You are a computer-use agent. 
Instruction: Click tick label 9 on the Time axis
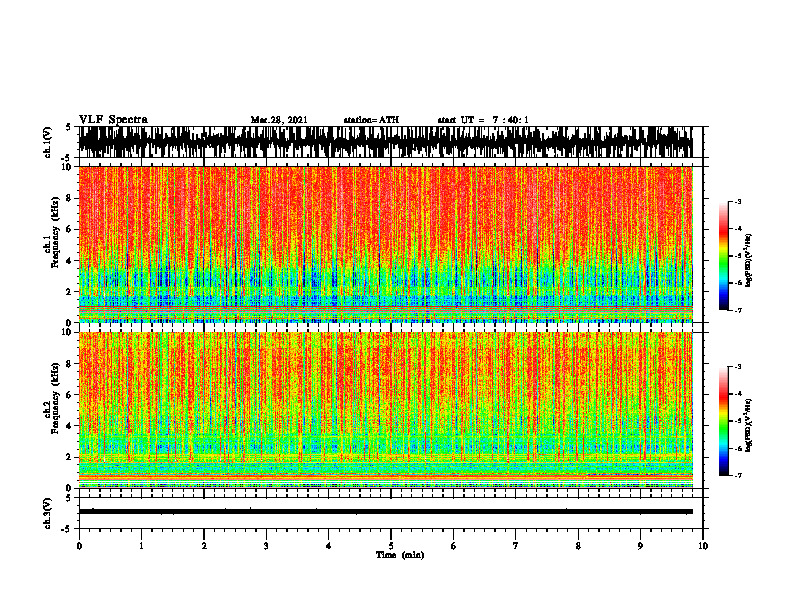(640, 546)
